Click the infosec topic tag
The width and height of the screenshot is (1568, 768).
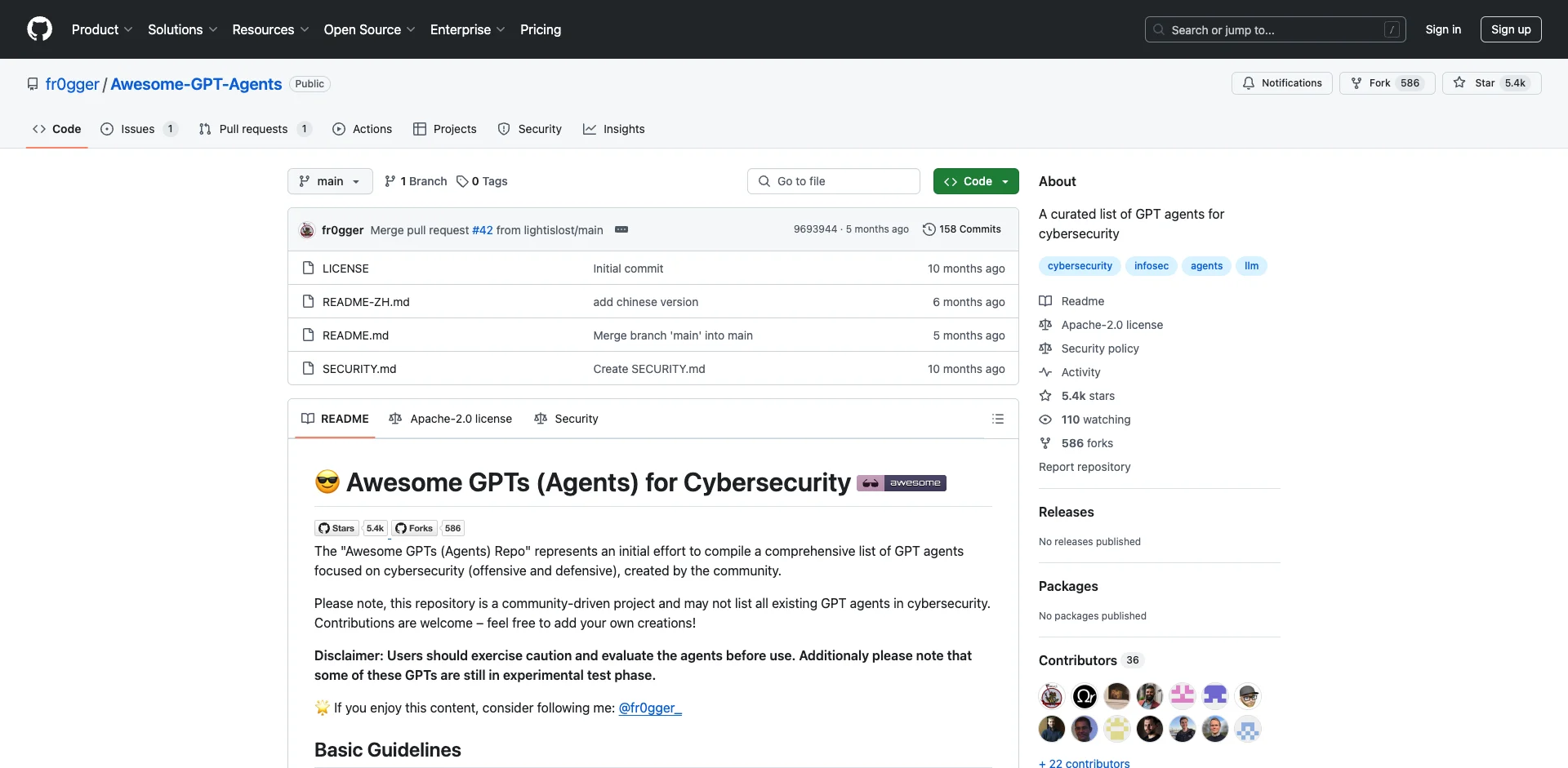1151,266
